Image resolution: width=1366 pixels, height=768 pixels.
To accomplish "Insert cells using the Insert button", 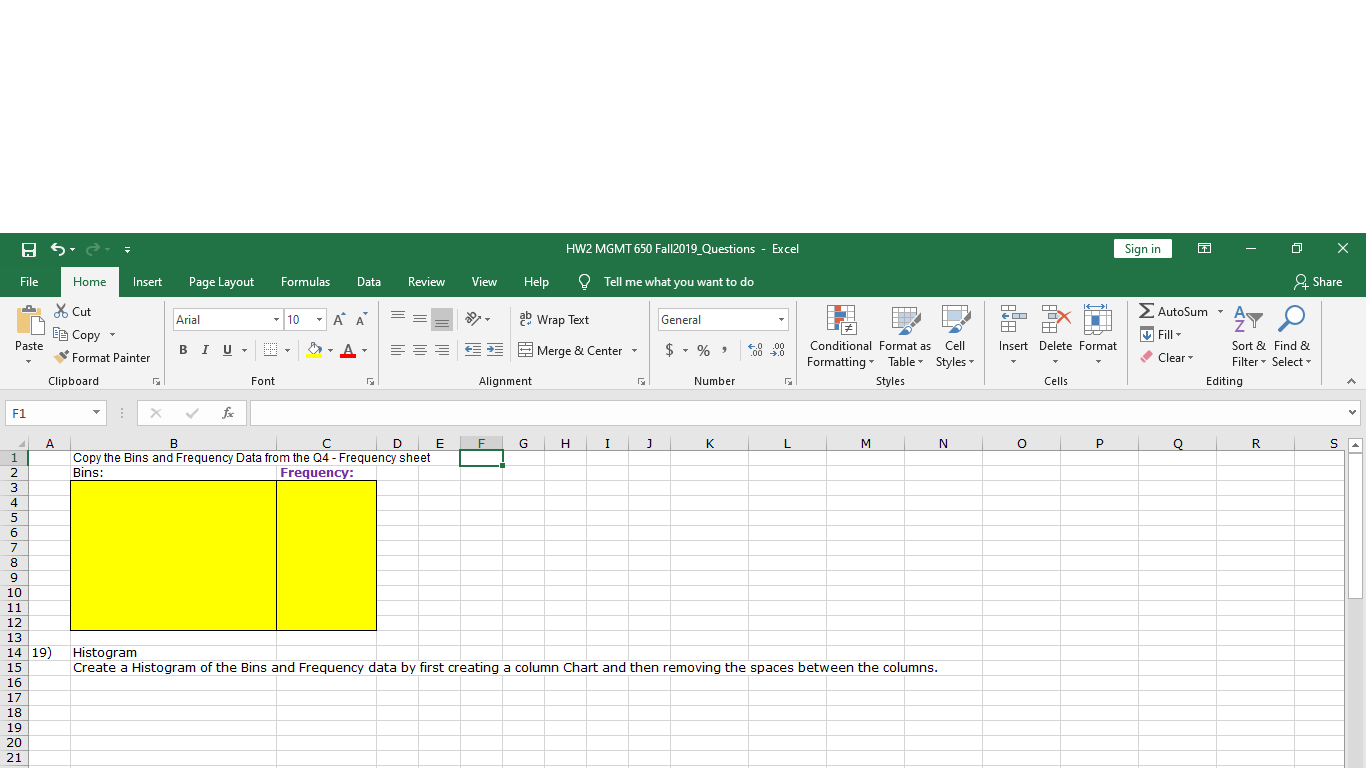I will 1013,334.
